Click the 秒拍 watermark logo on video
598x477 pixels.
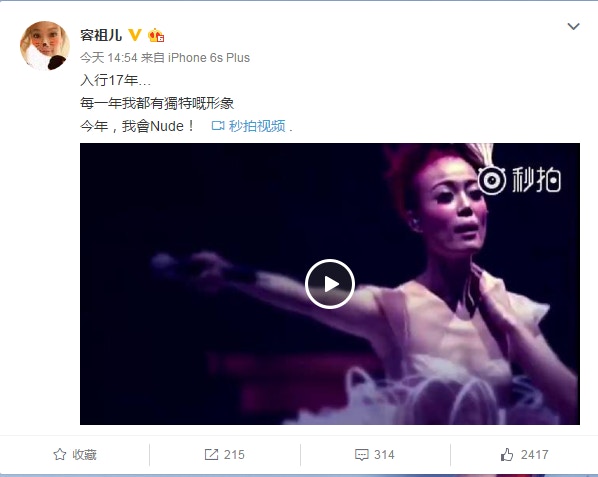[519, 180]
